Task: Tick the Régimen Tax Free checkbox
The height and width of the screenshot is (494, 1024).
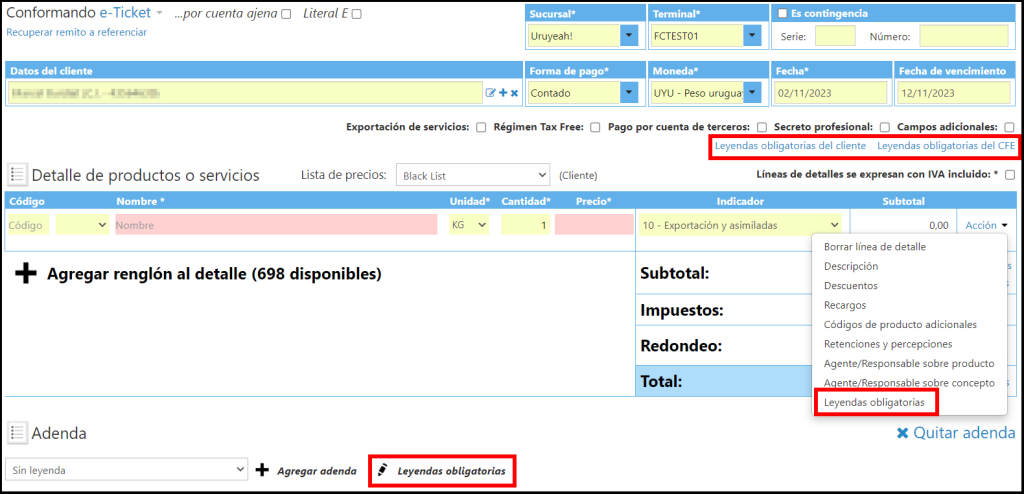Action: pyautogui.click(x=596, y=127)
